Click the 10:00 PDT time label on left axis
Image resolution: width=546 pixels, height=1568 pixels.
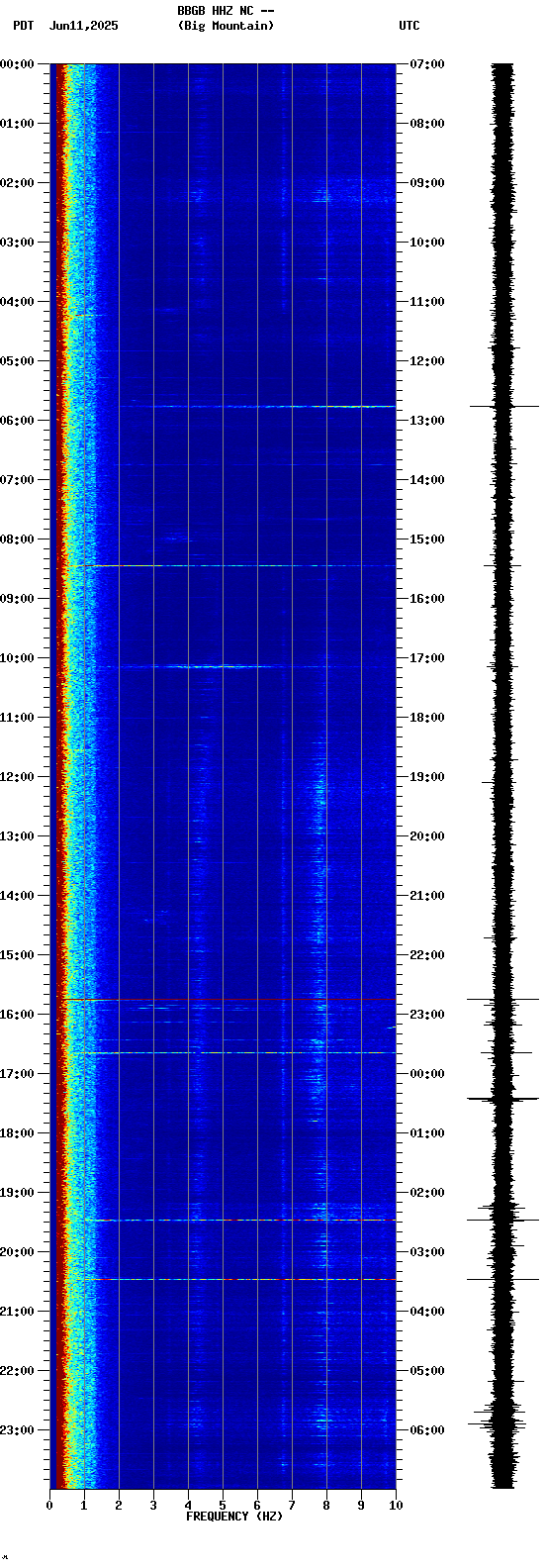(x=18, y=658)
